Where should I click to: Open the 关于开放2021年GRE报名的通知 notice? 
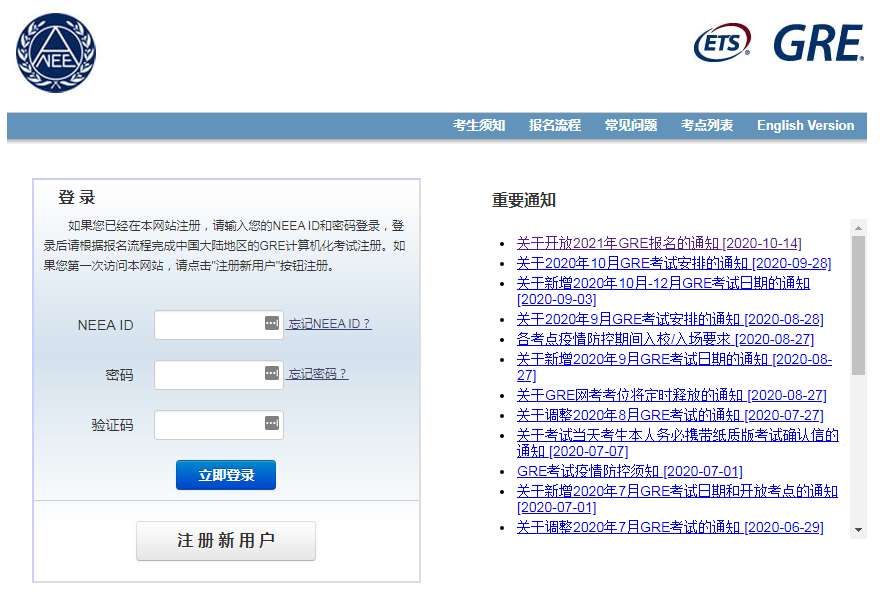[658, 243]
